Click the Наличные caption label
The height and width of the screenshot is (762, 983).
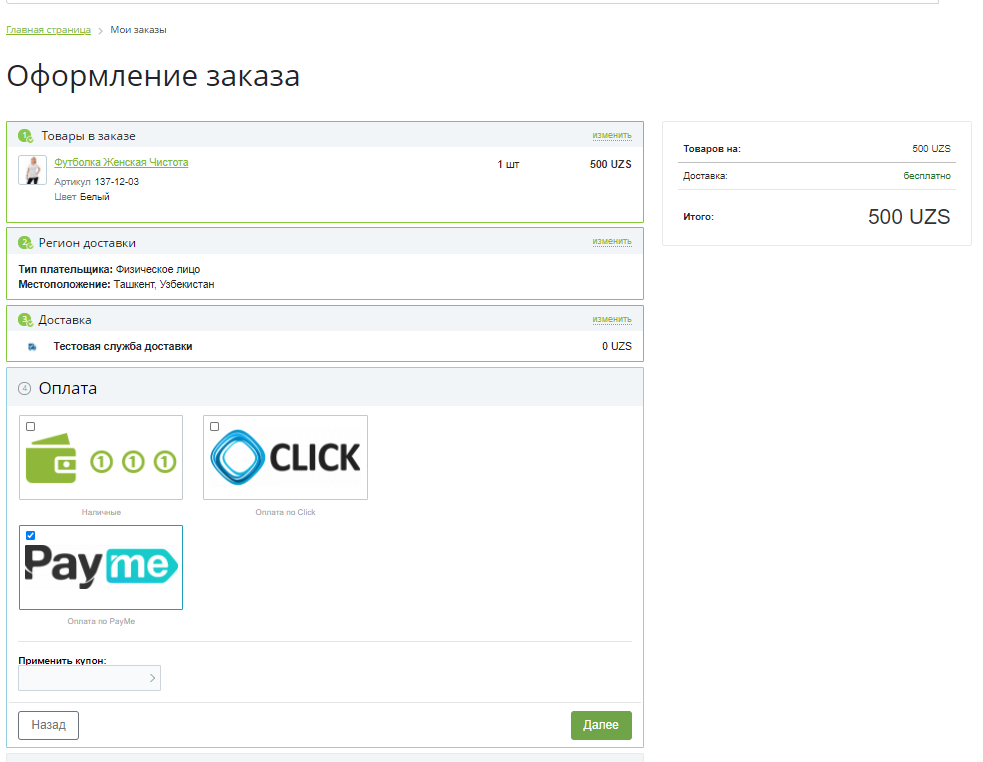[101, 512]
